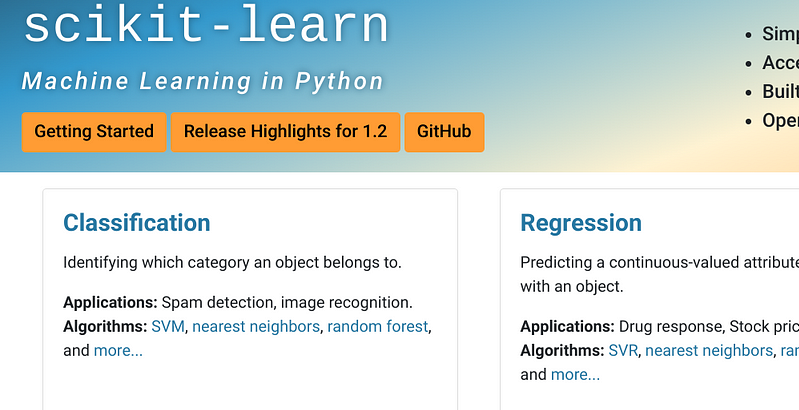This screenshot has width=799, height=410.
Task: Click the Classification description sentence
Action: click(x=232, y=263)
